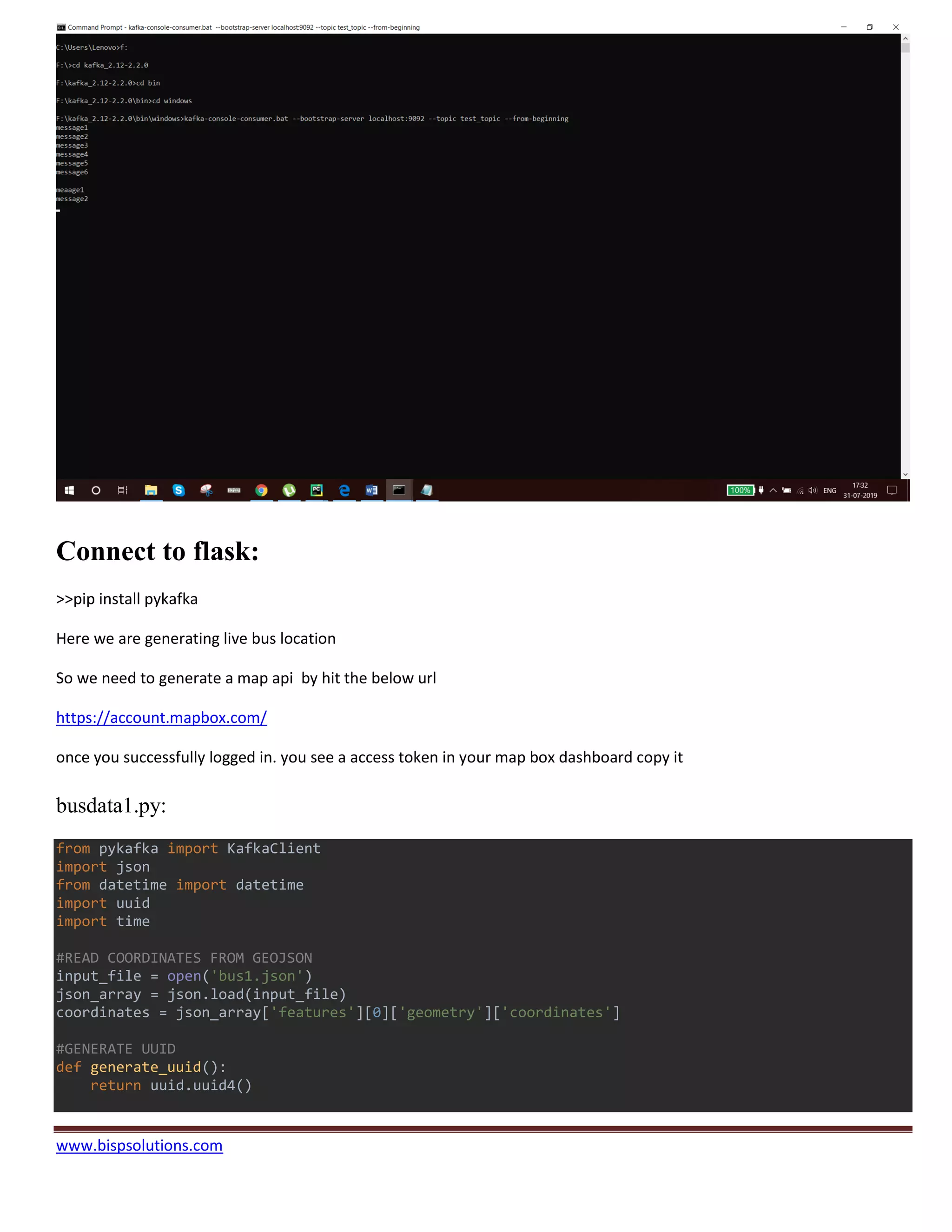Click the "input_file = open('bus1.json')" line
Screen dimensions: 952x1232
pyautogui.click(x=184, y=976)
